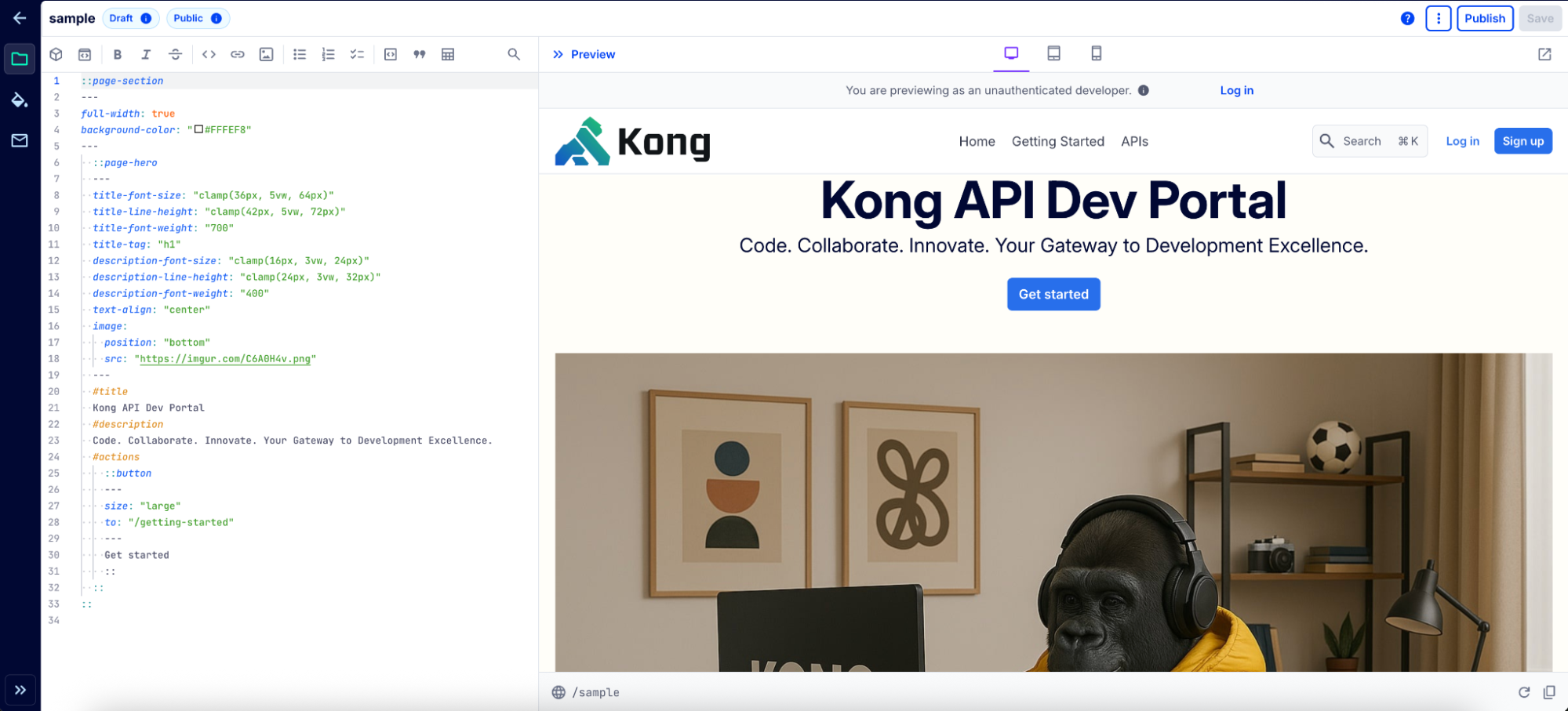Go to APIs in the portal navigation
This screenshot has height=711, width=1568.
(x=1134, y=141)
